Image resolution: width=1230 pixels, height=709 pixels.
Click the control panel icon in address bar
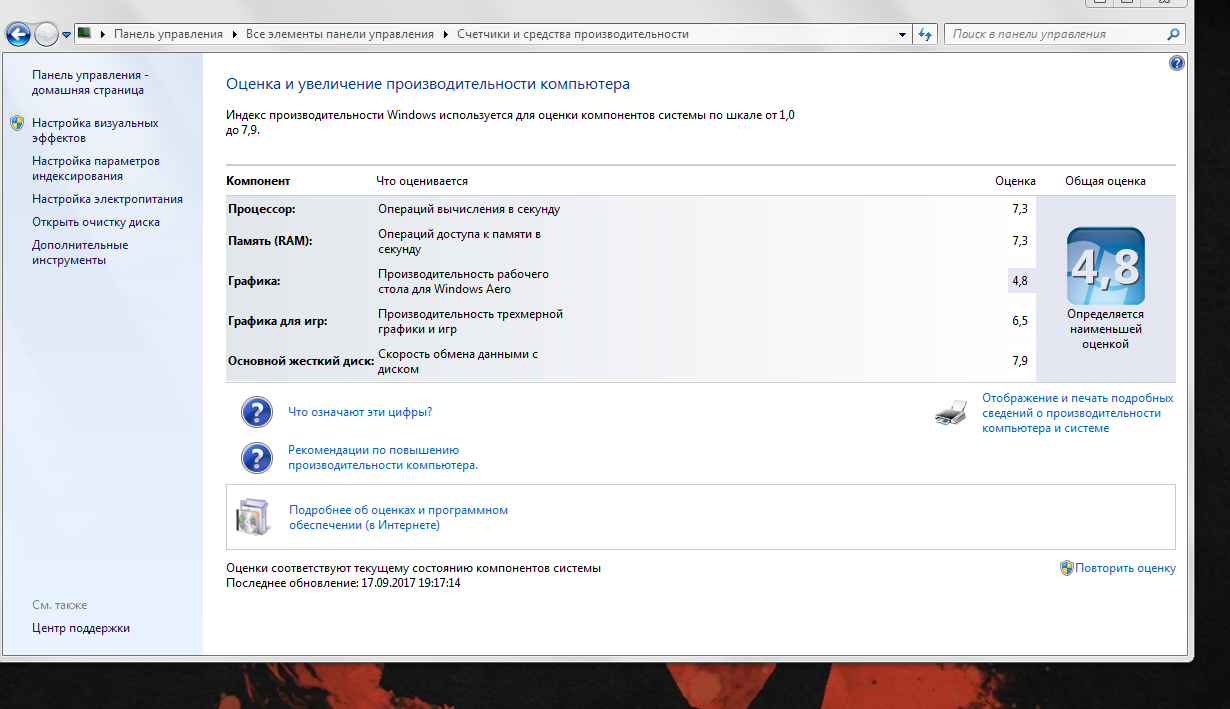pyautogui.click(x=85, y=33)
